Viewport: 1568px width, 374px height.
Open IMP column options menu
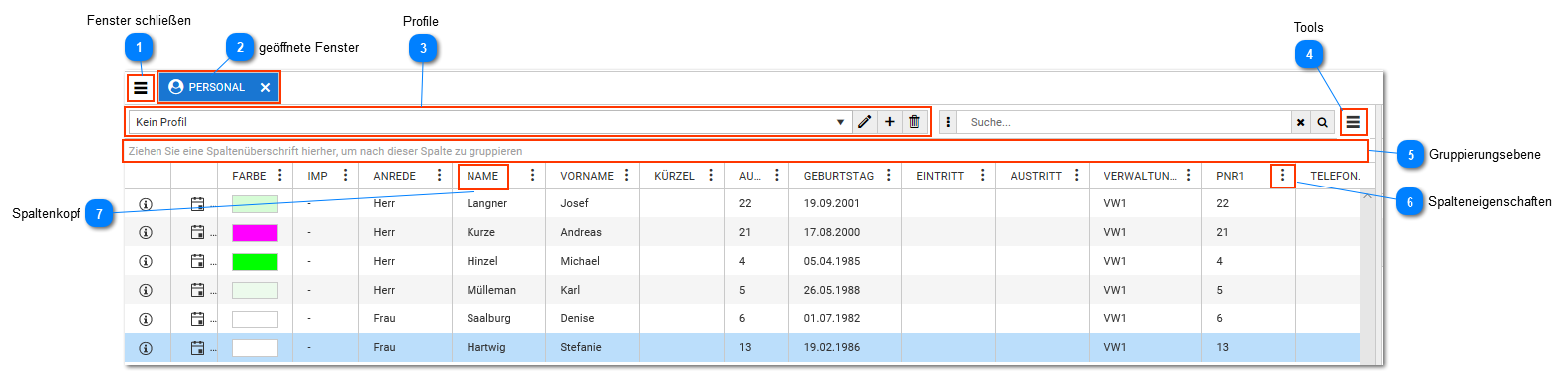coord(346,175)
